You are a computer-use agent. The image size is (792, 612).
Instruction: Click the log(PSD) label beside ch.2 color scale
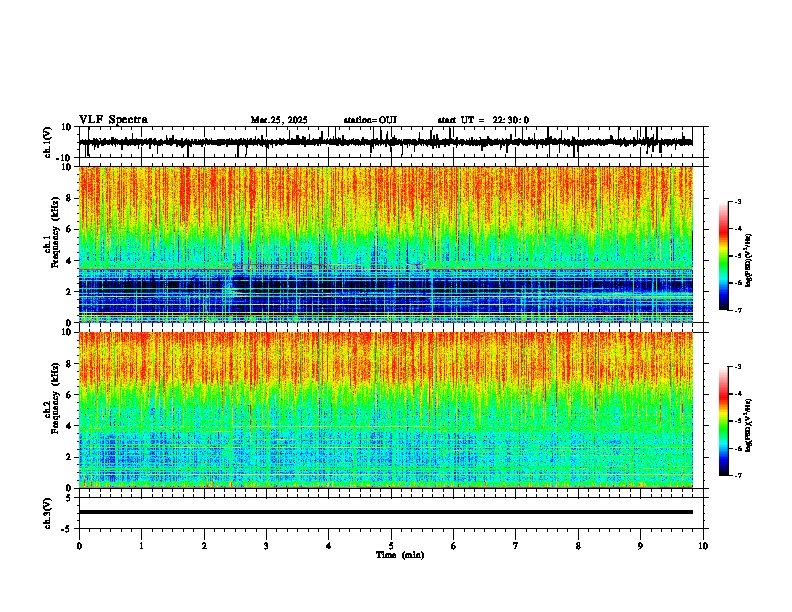coord(749,425)
